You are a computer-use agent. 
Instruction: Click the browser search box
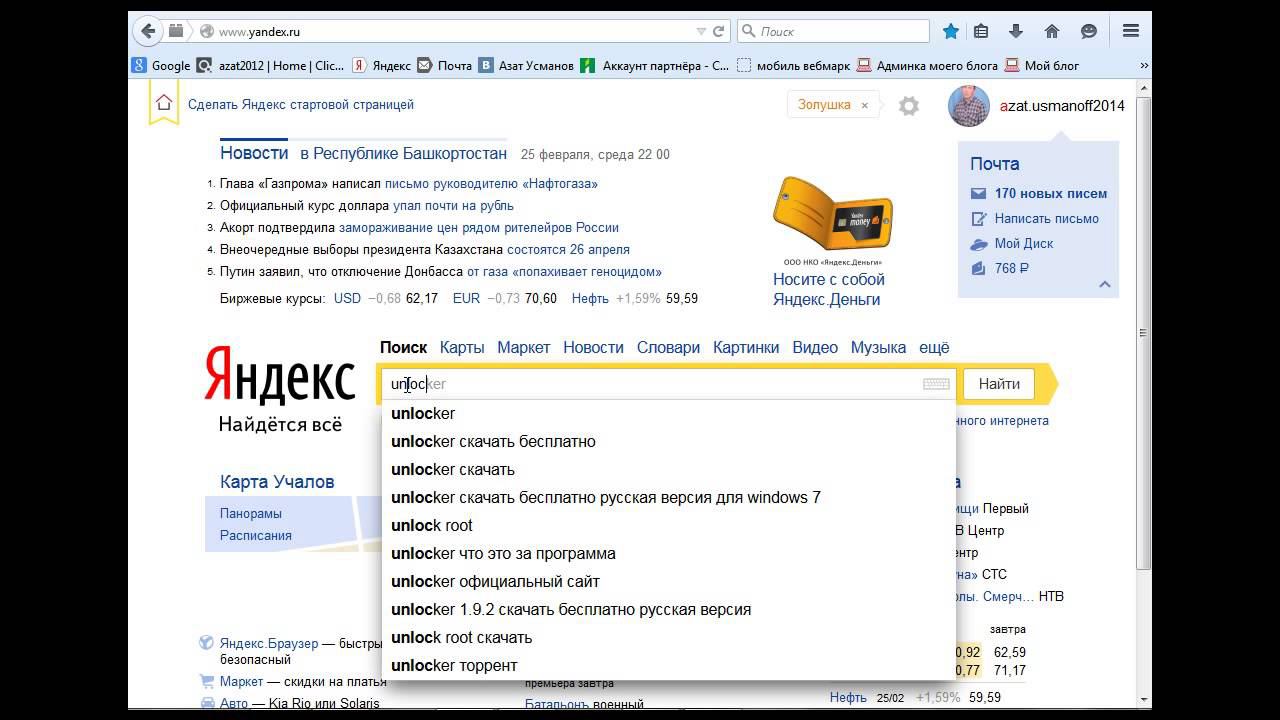tap(835, 31)
